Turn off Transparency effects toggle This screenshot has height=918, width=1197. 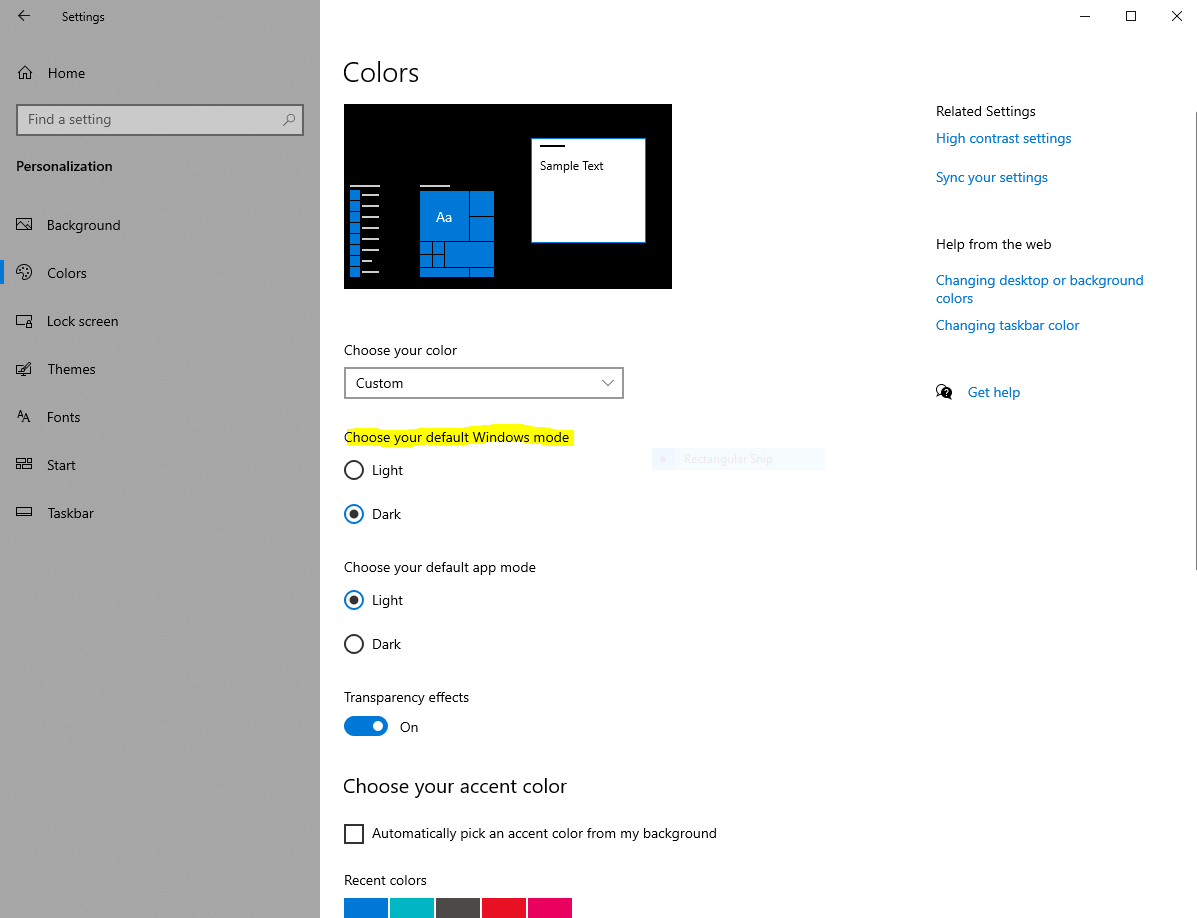366,726
